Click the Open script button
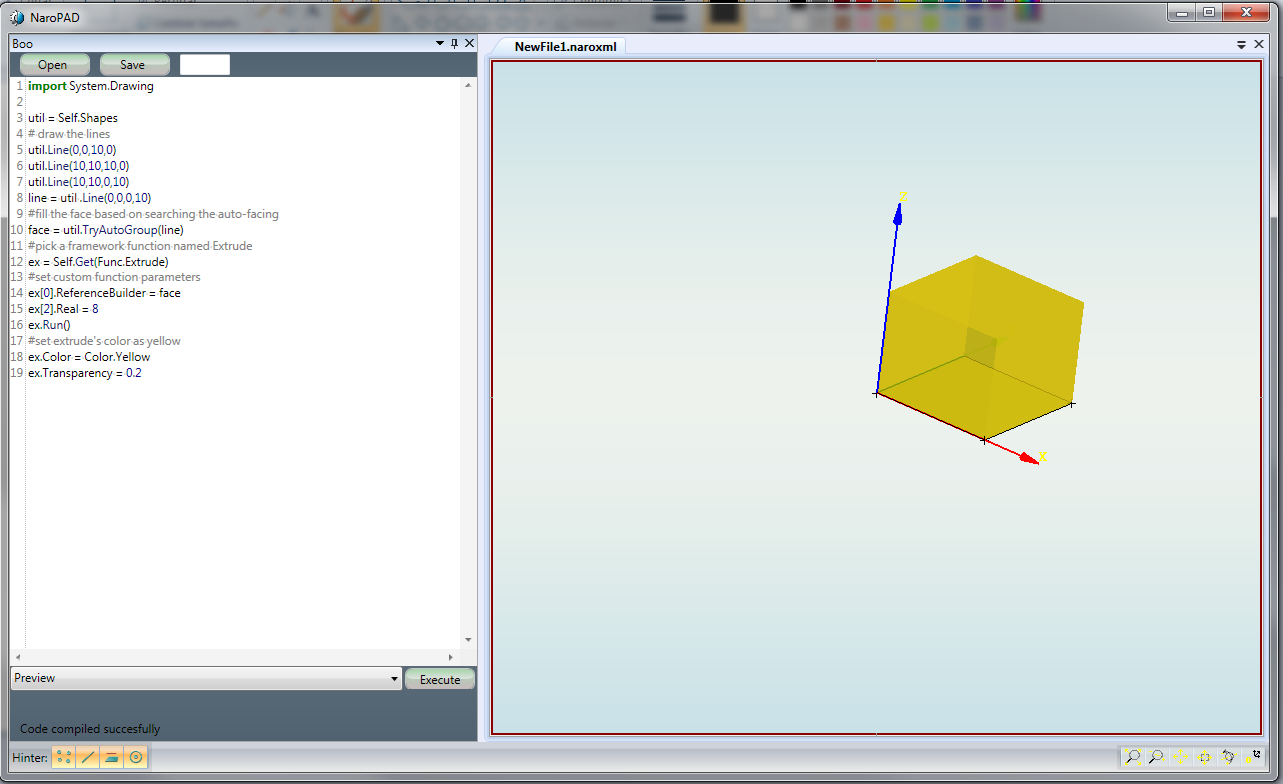 point(53,64)
